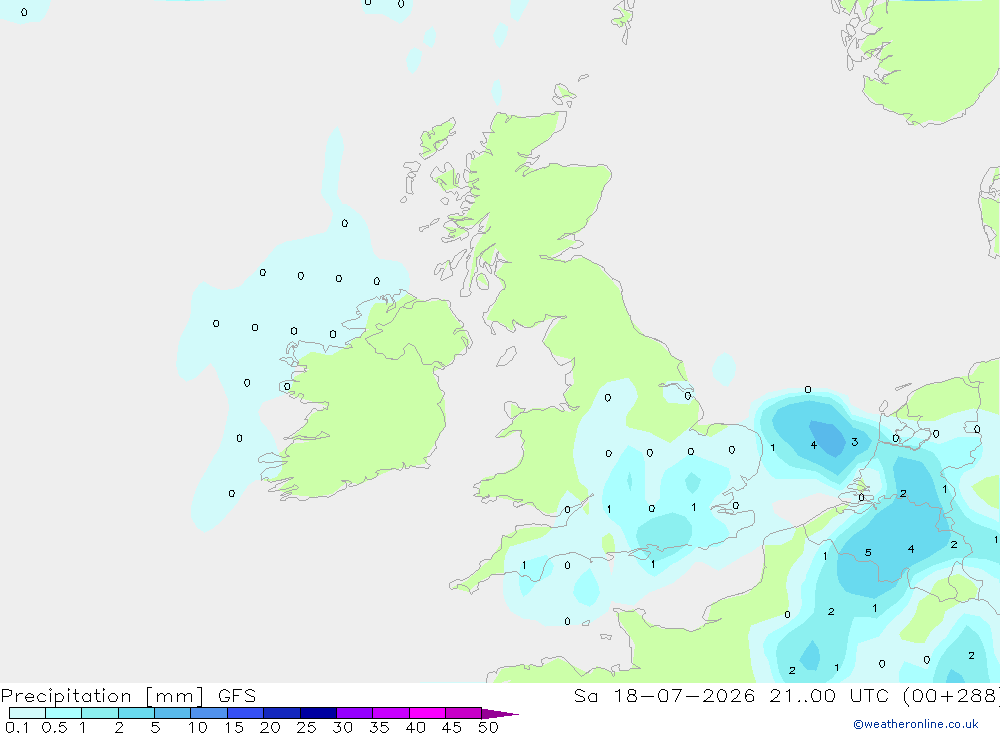The width and height of the screenshot is (1000, 733).
Task: Click the 50 legend label
Action: (x=489, y=727)
